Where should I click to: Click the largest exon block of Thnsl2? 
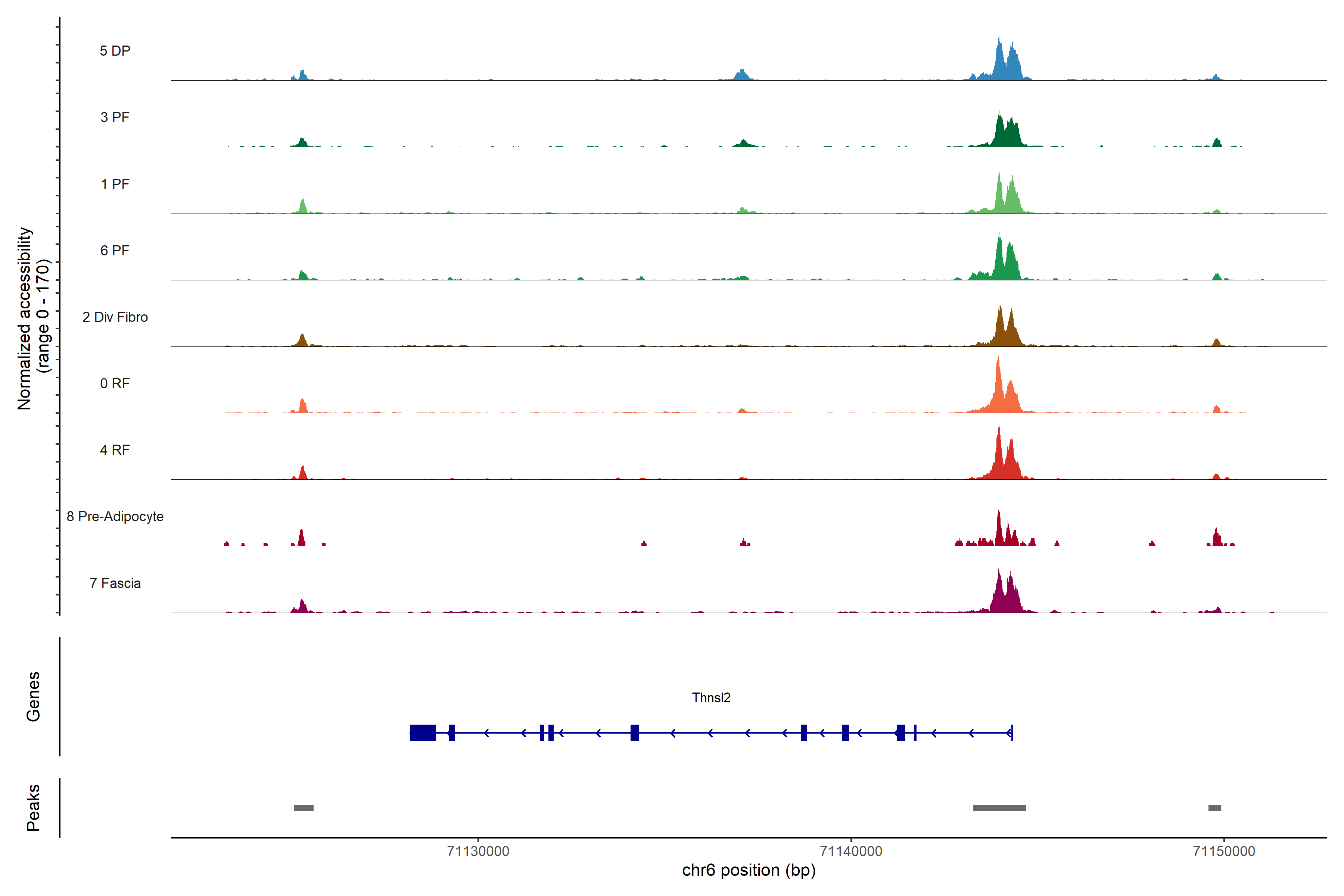coord(422,732)
